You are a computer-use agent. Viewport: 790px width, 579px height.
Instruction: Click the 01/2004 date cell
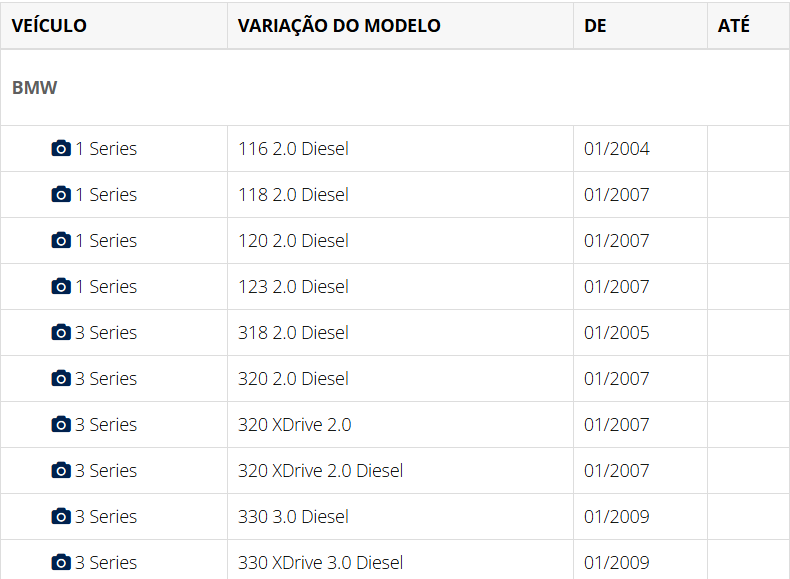coord(616,149)
